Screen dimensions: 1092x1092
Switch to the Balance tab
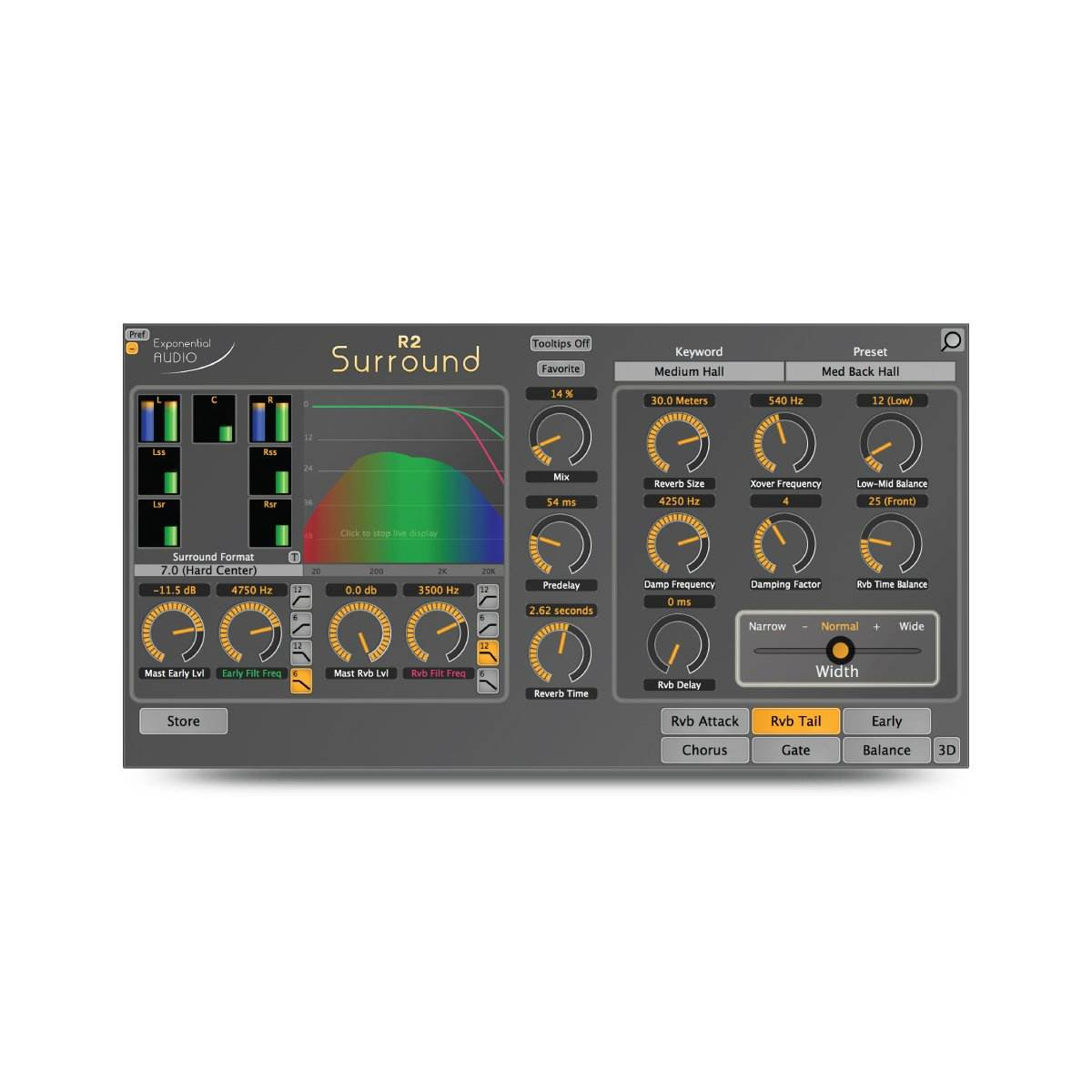point(887,750)
